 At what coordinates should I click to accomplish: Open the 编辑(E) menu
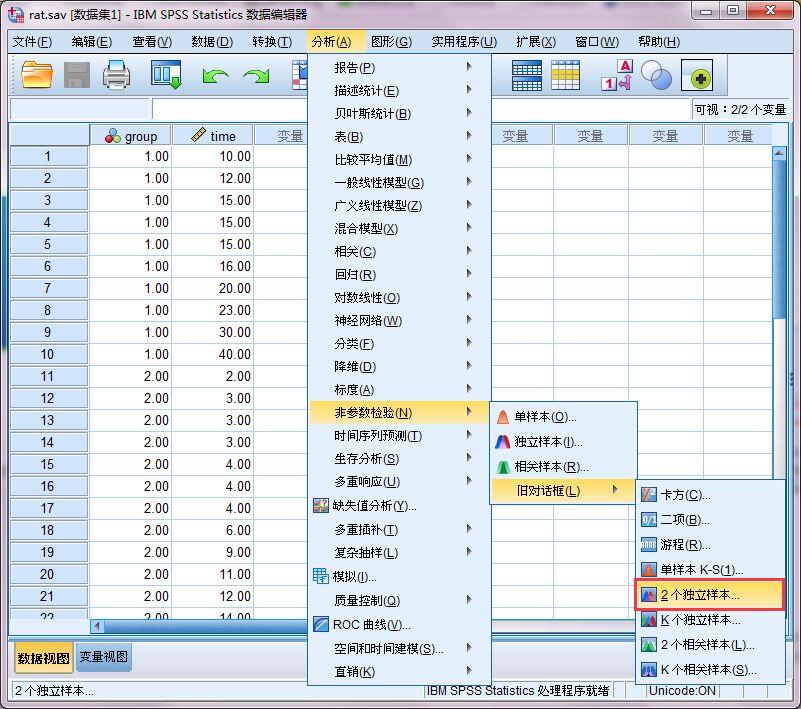coord(91,41)
